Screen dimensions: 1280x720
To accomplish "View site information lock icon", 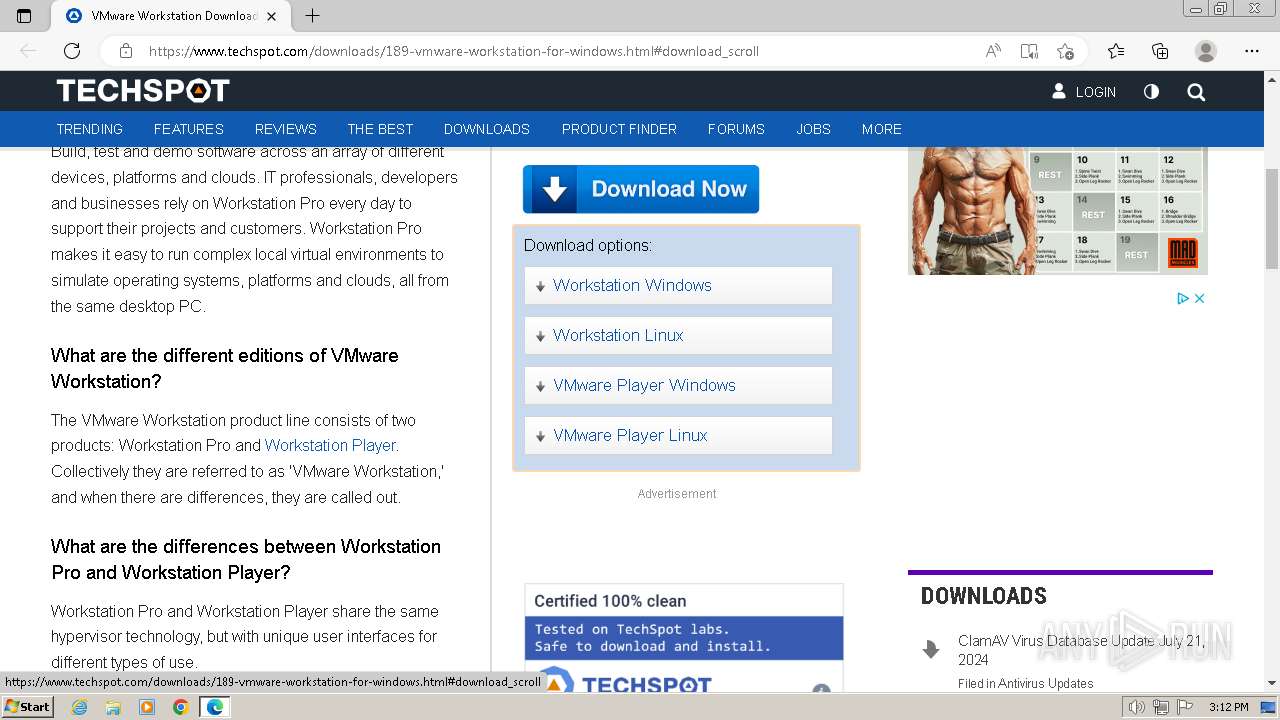I will click(125, 51).
